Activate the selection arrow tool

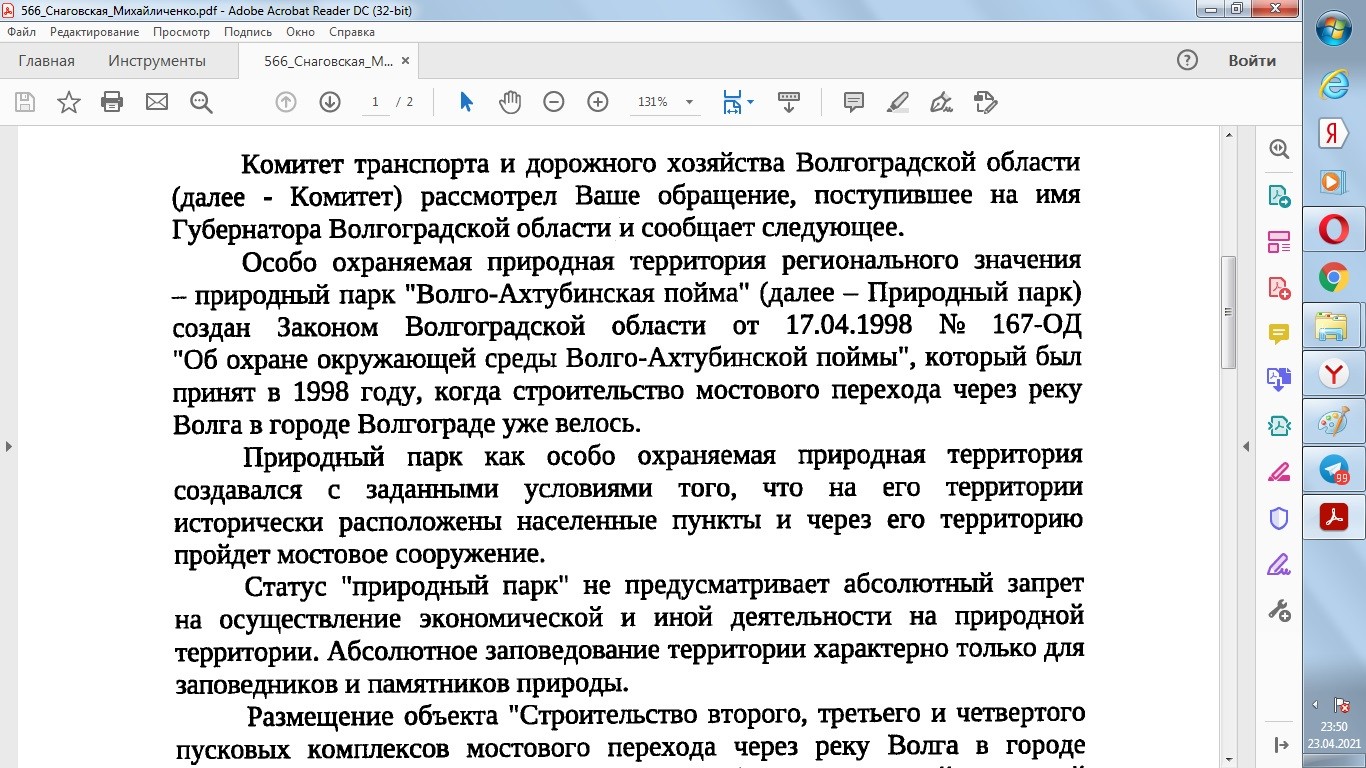point(466,102)
